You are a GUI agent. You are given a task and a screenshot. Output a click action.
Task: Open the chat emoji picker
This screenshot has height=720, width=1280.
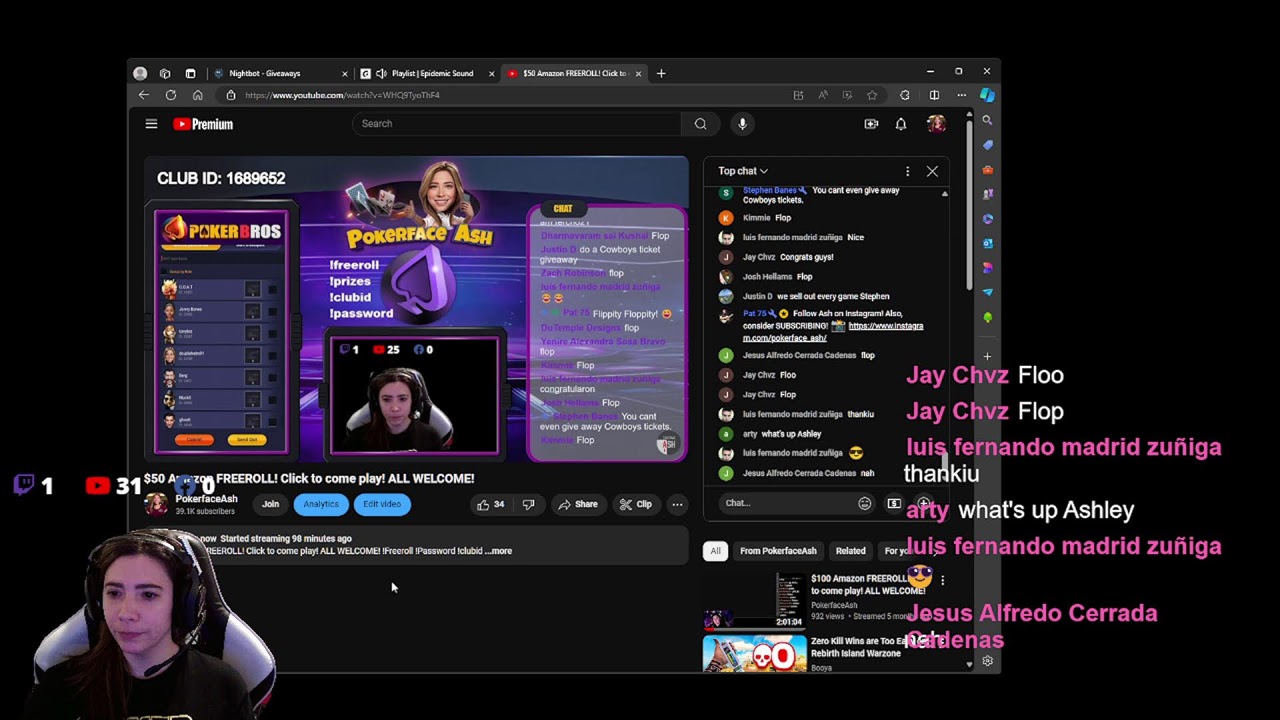[x=865, y=503]
